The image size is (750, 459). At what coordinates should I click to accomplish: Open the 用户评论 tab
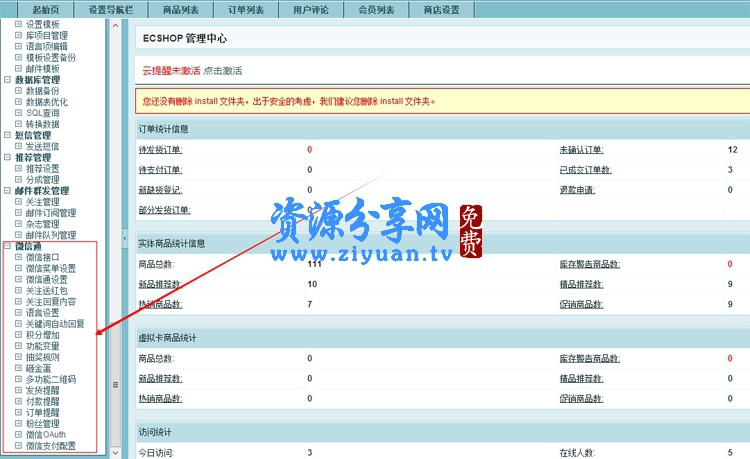click(x=311, y=10)
